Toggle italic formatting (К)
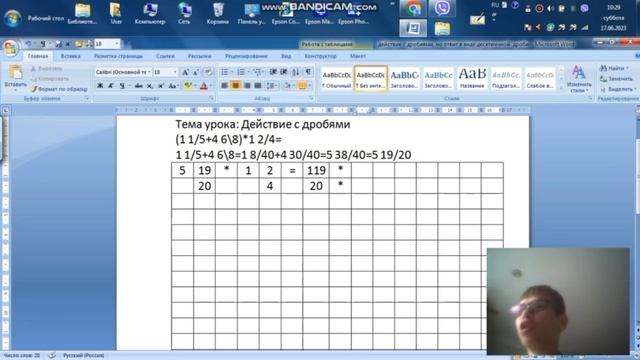The width and height of the screenshot is (640, 360). click(111, 86)
